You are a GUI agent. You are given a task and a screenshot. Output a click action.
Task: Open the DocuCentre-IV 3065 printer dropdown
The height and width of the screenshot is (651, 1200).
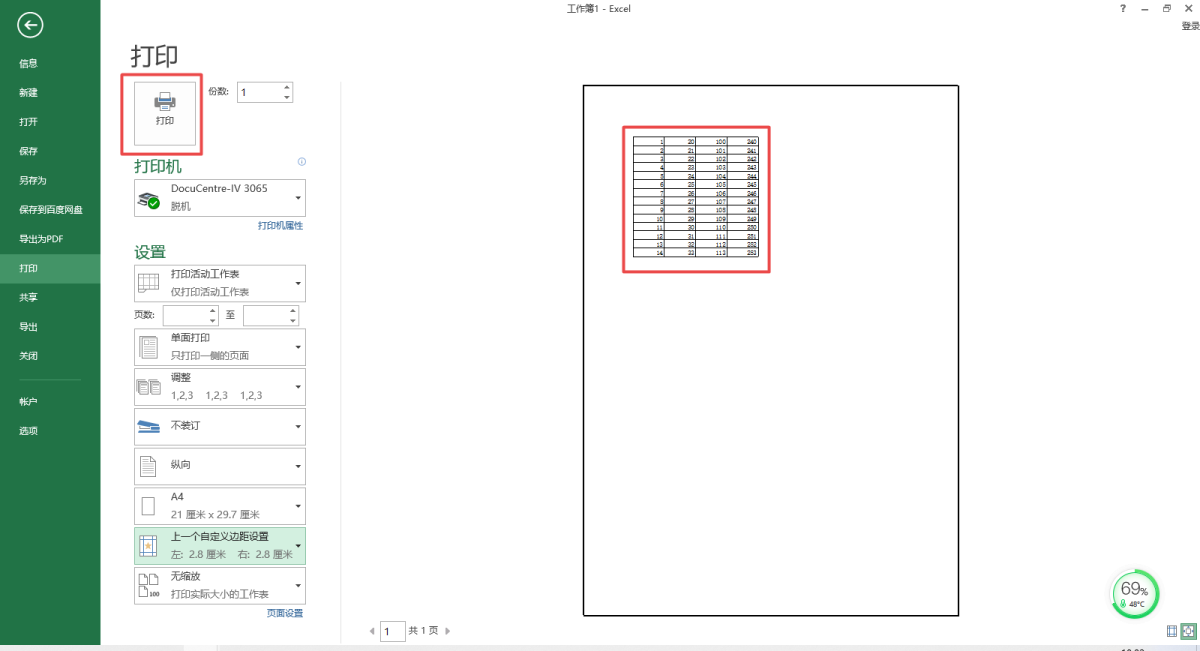[x=220, y=198]
